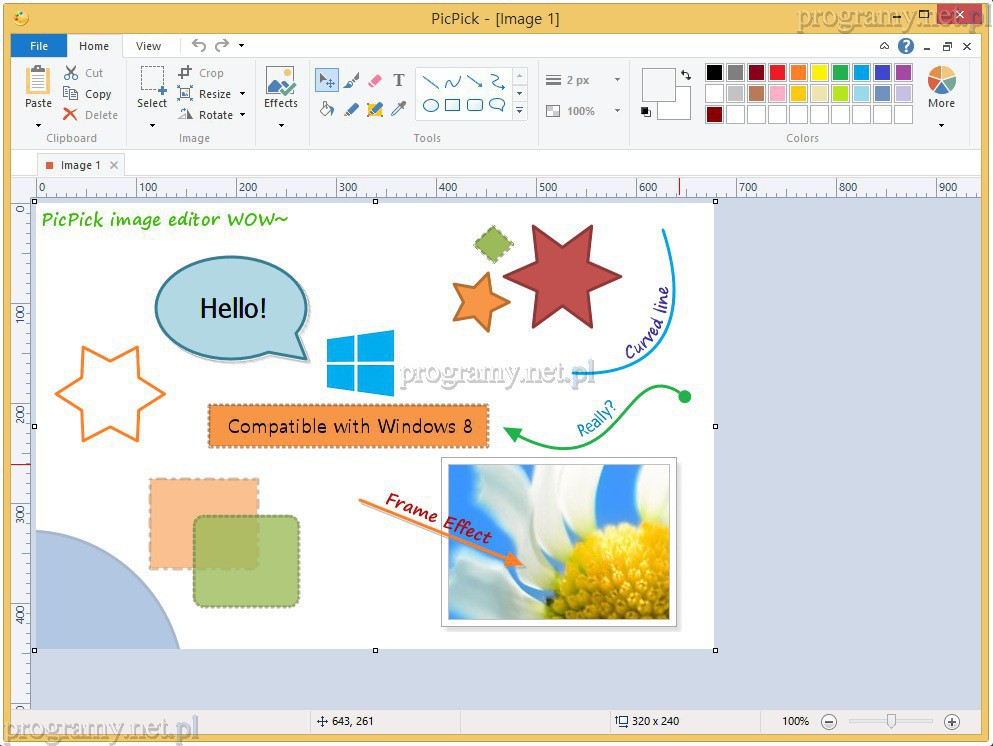Expand the shapes gallery list
993x746 pixels.
tap(519, 112)
